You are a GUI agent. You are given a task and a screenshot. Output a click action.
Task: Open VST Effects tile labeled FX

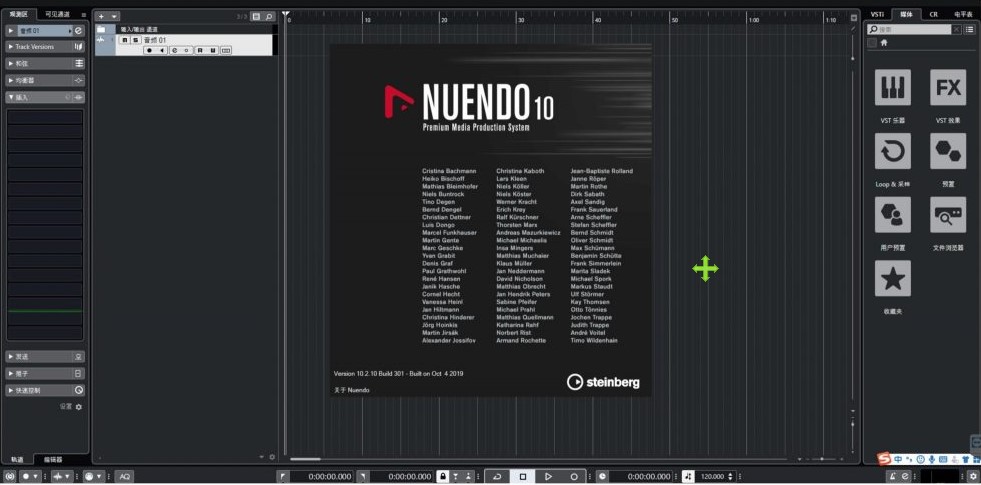coord(948,87)
